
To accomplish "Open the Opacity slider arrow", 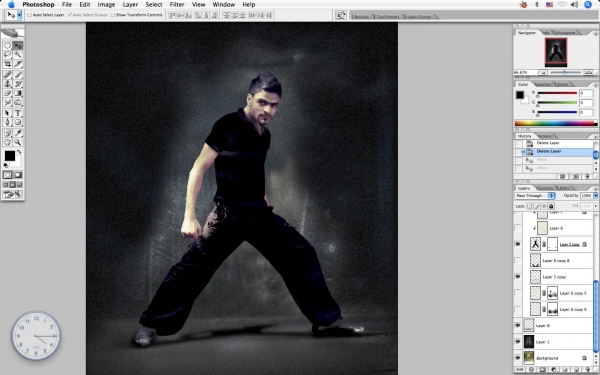I will pos(595,196).
